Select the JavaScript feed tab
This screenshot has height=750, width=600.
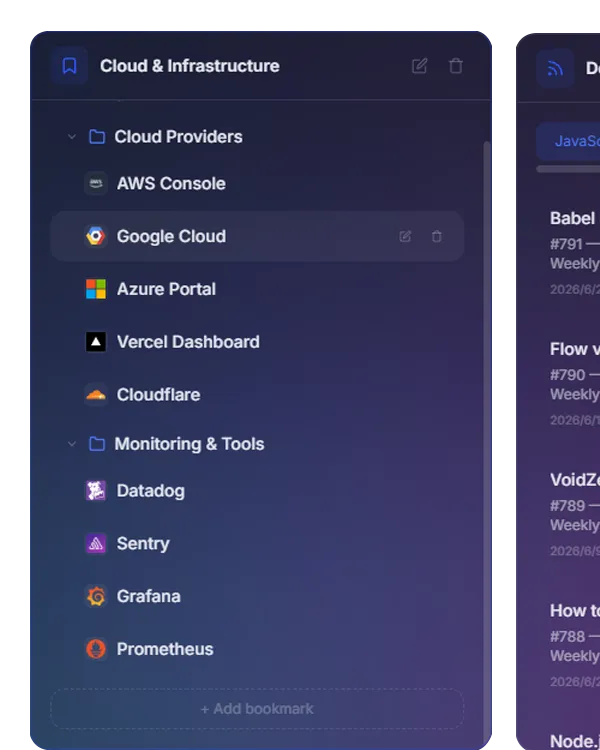point(568,141)
